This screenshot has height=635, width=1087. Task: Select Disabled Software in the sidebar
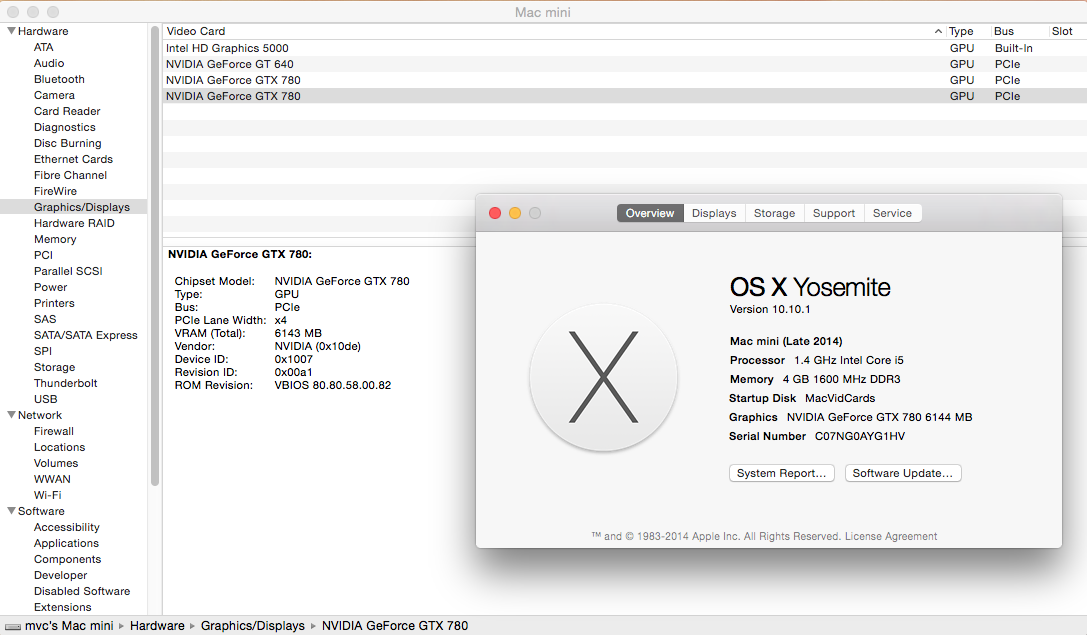pyautogui.click(x=82, y=591)
